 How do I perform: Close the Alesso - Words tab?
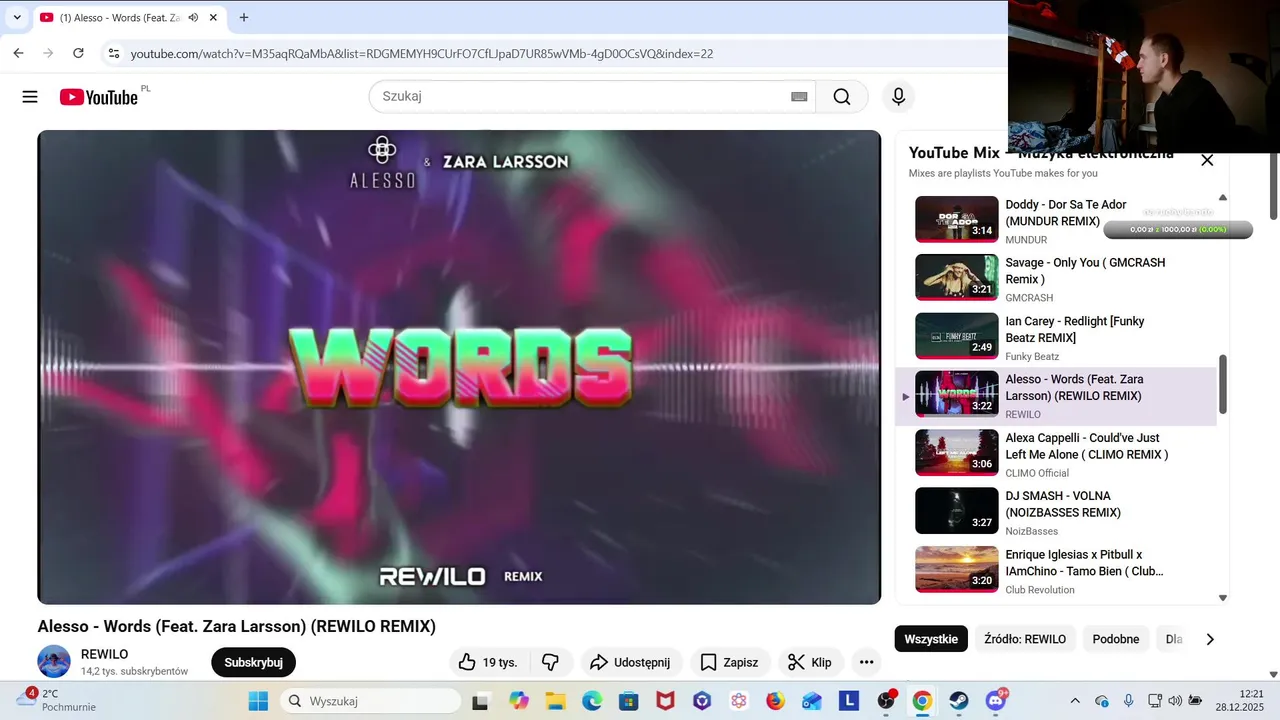(213, 18)
